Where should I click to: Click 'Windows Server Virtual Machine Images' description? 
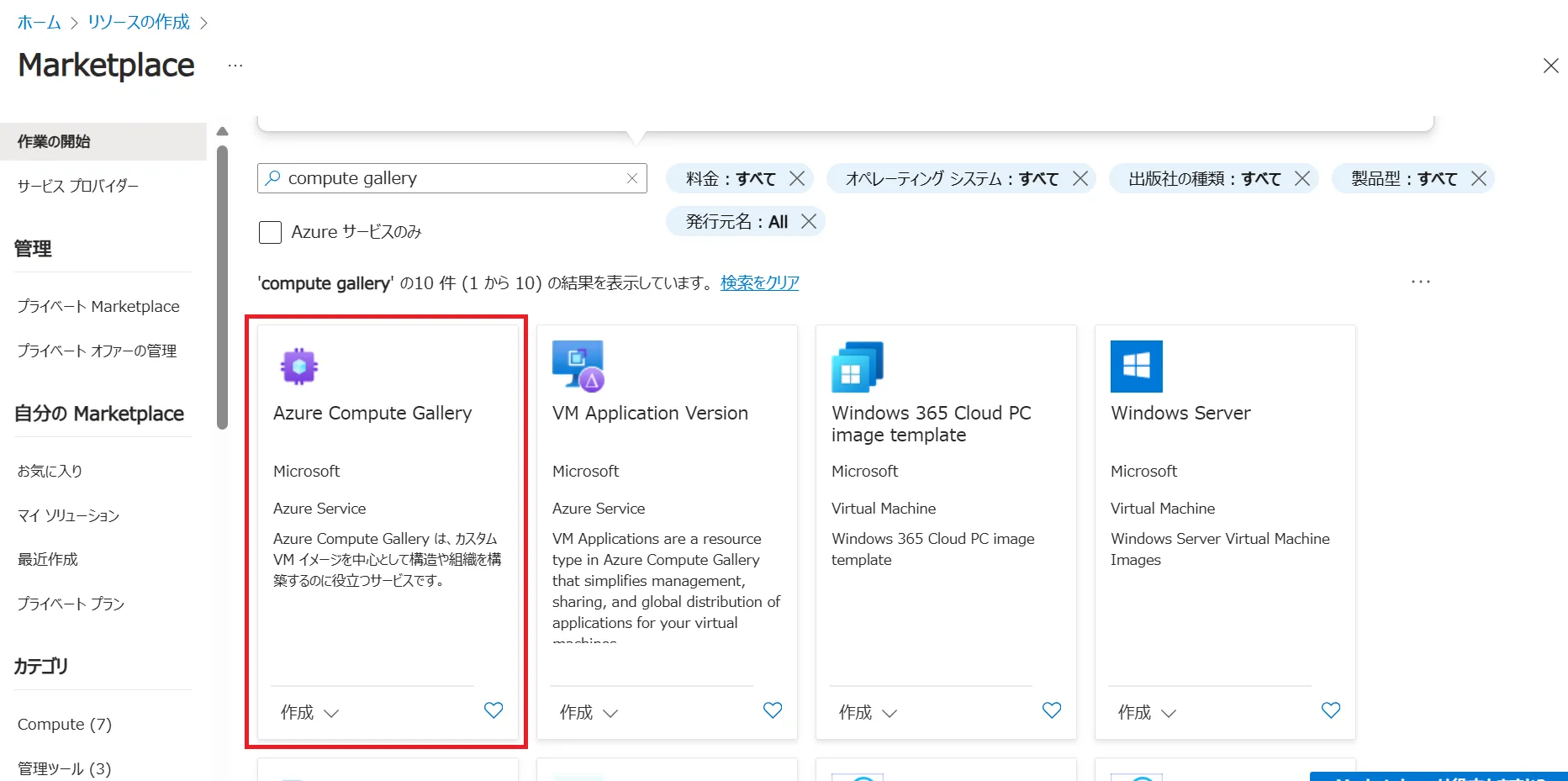pos(1220,549)
